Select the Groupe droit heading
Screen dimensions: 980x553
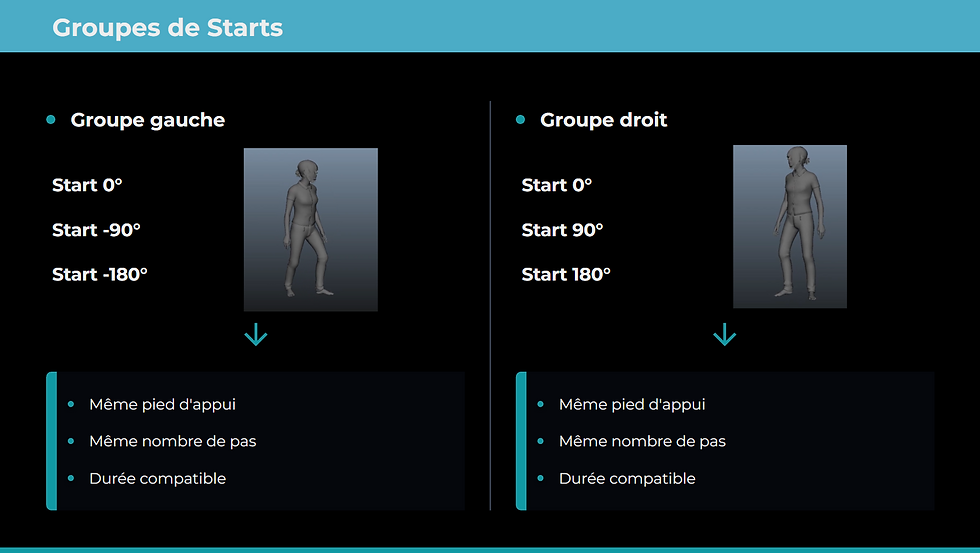pos(604,120)
